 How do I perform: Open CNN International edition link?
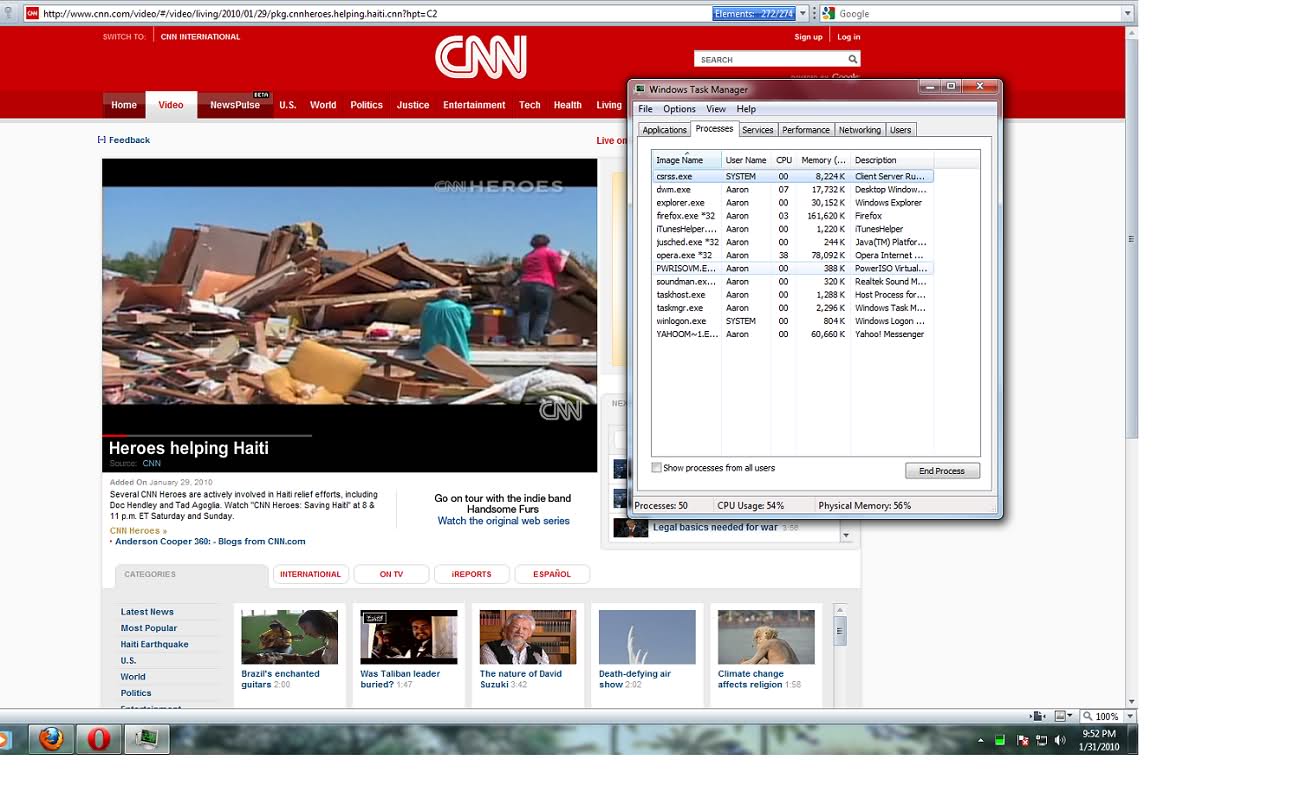200,37
